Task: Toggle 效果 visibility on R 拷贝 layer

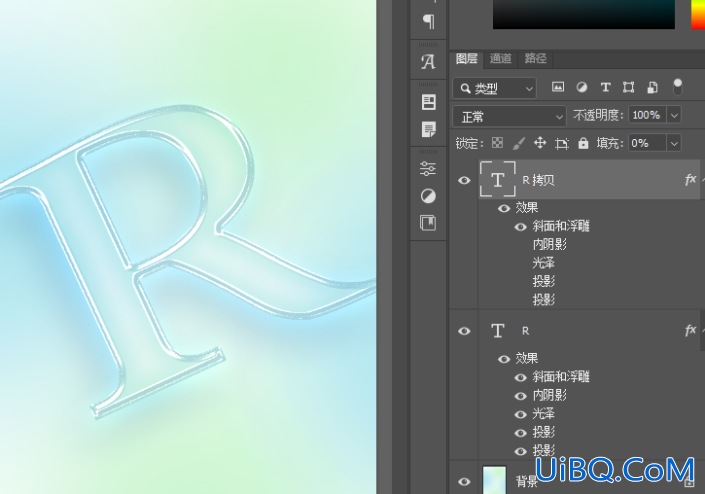Action: 504,208
